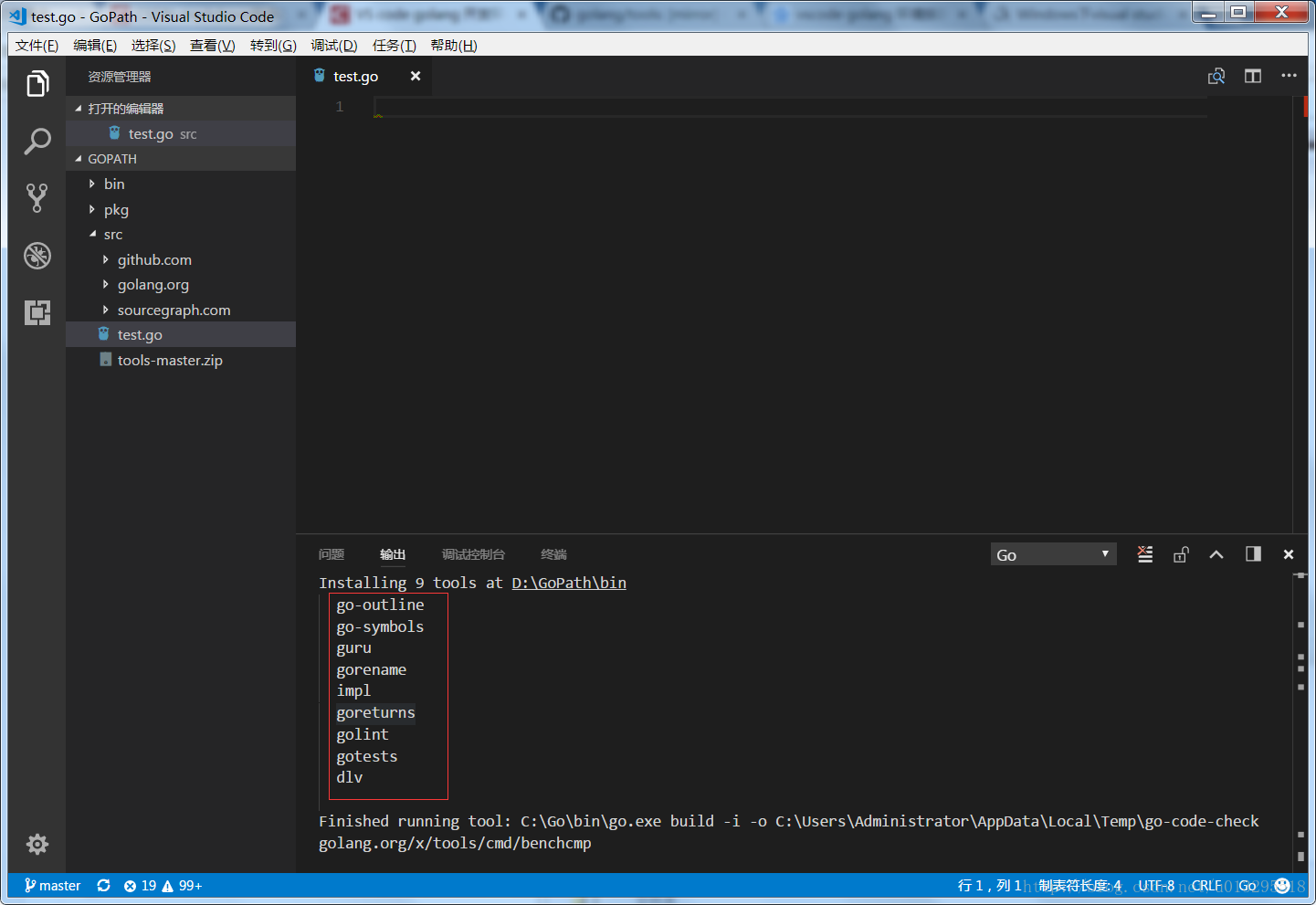Change encoding via UTF-8 indicator
The height and width of the screenshot is (905, 1316).
pos(1156,886)
